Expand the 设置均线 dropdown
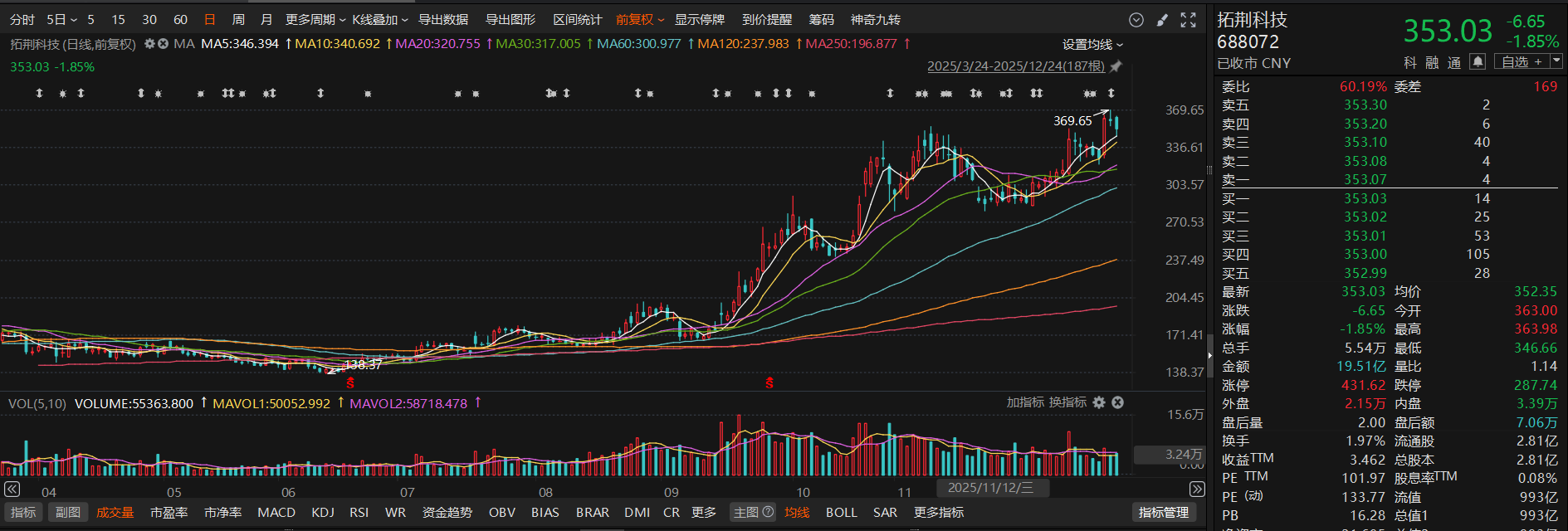The height and width of the screenshot is (531, 1568). pos(1092,45)
